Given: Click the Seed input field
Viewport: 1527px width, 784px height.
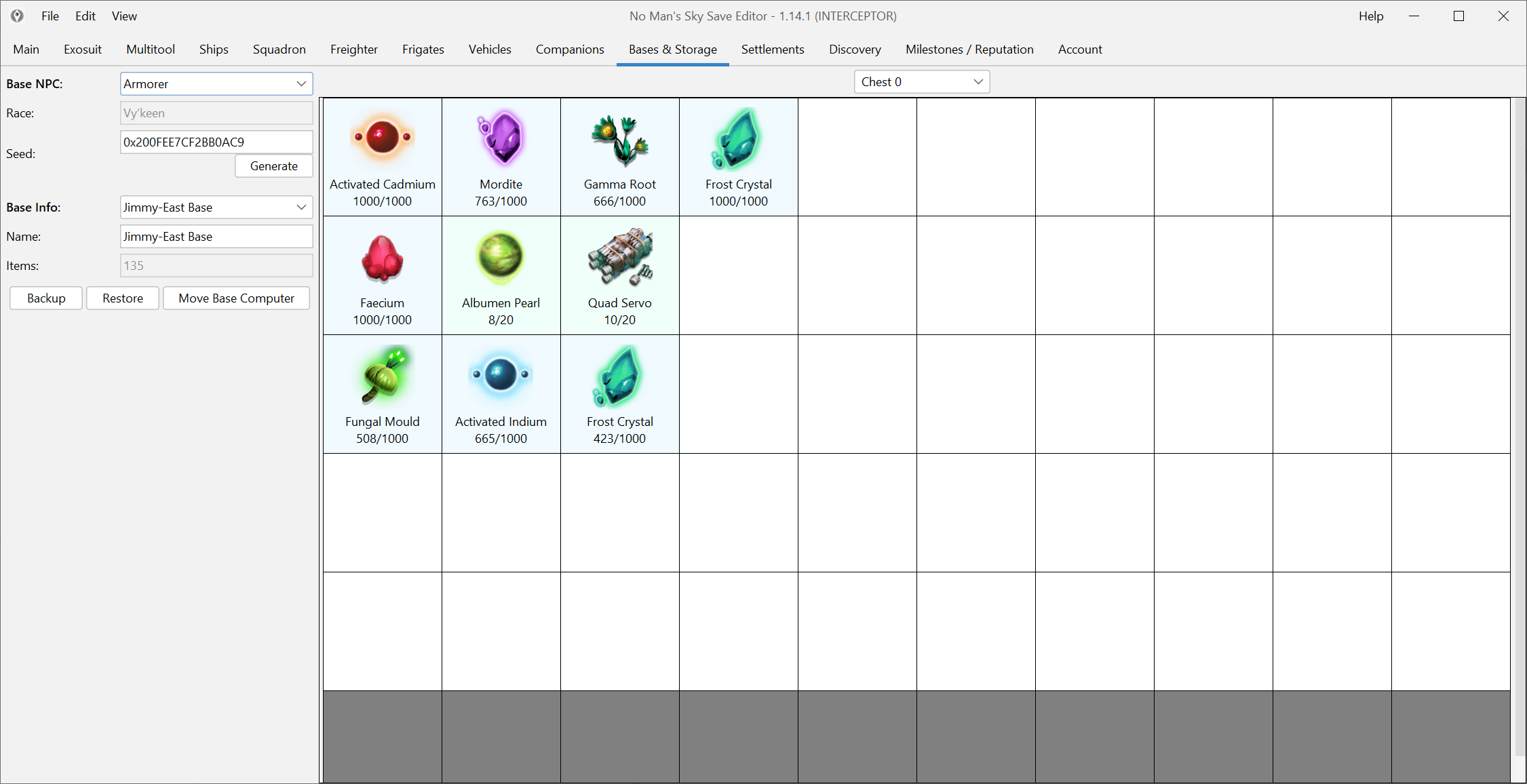Looking at the screenshot, I should [x=216, y=142].
